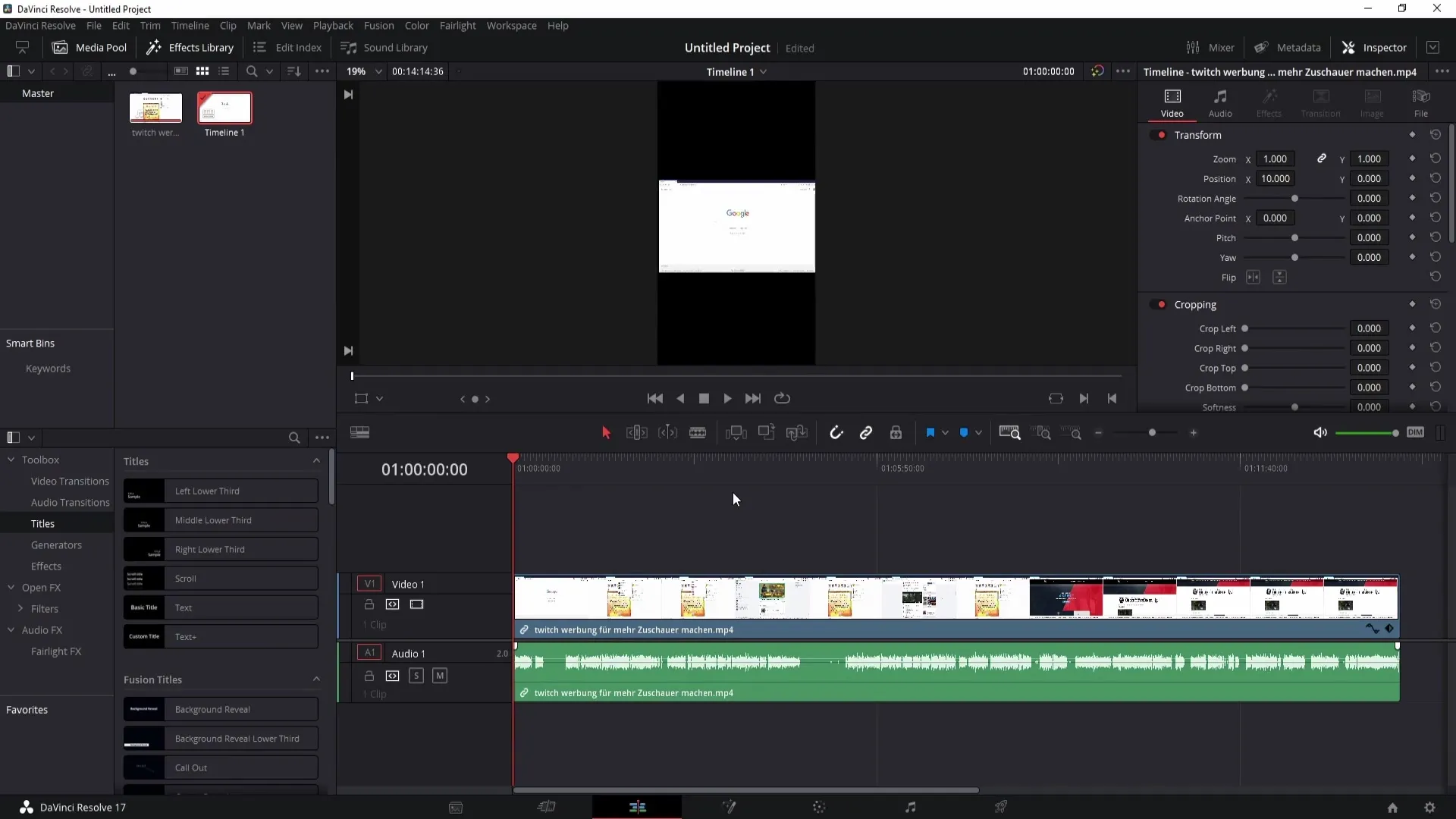Click the Color page icon bottom bar
The height and width of the screenshot is (819, 1456).
(819, 807)
